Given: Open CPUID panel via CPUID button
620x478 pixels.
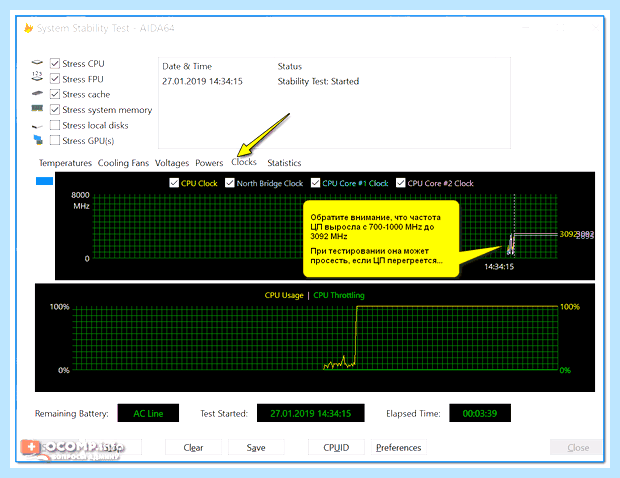Looking at the screenshot, I should click(336, 448).
